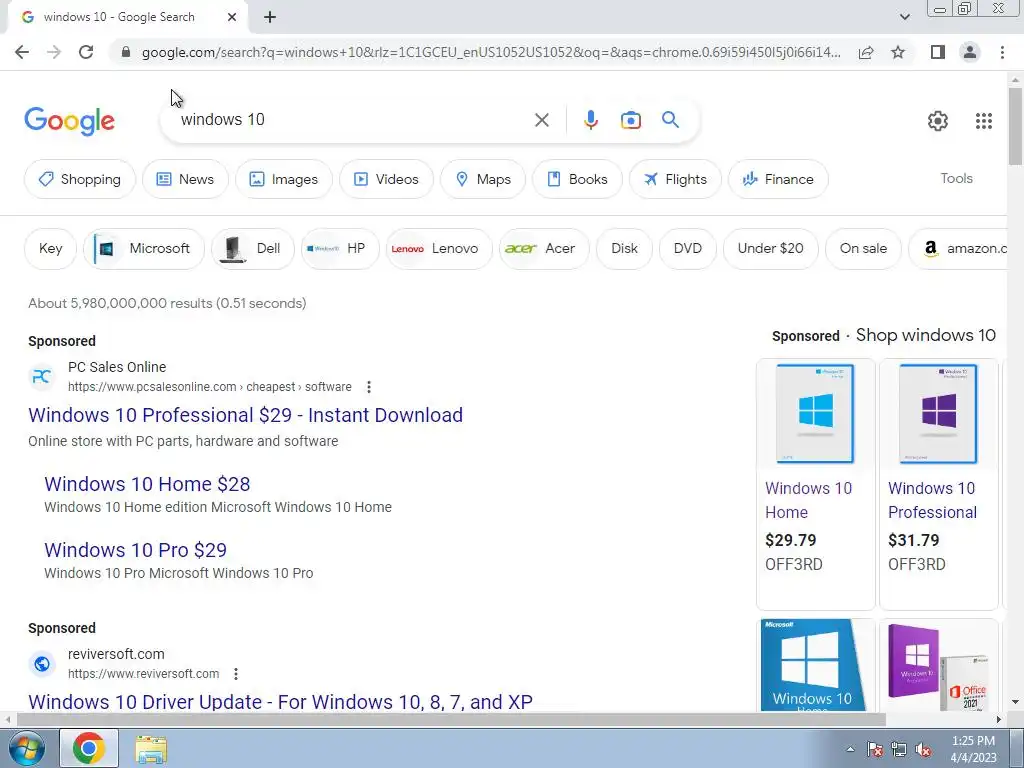1024x768 pixels.
Task: Apply the DVD filter chip
Action: (x=688, y=249)
